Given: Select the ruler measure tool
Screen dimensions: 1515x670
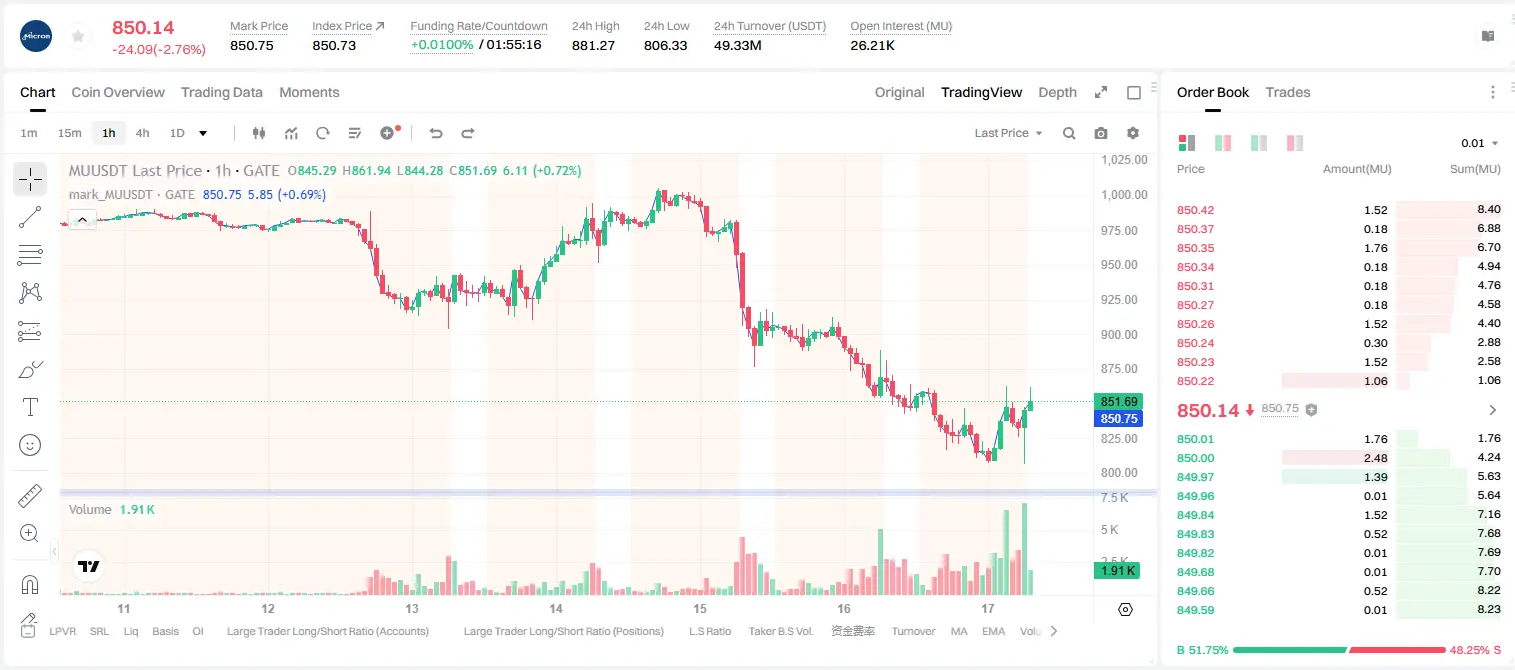Looking at the screenshot, I should pos(30,496).
